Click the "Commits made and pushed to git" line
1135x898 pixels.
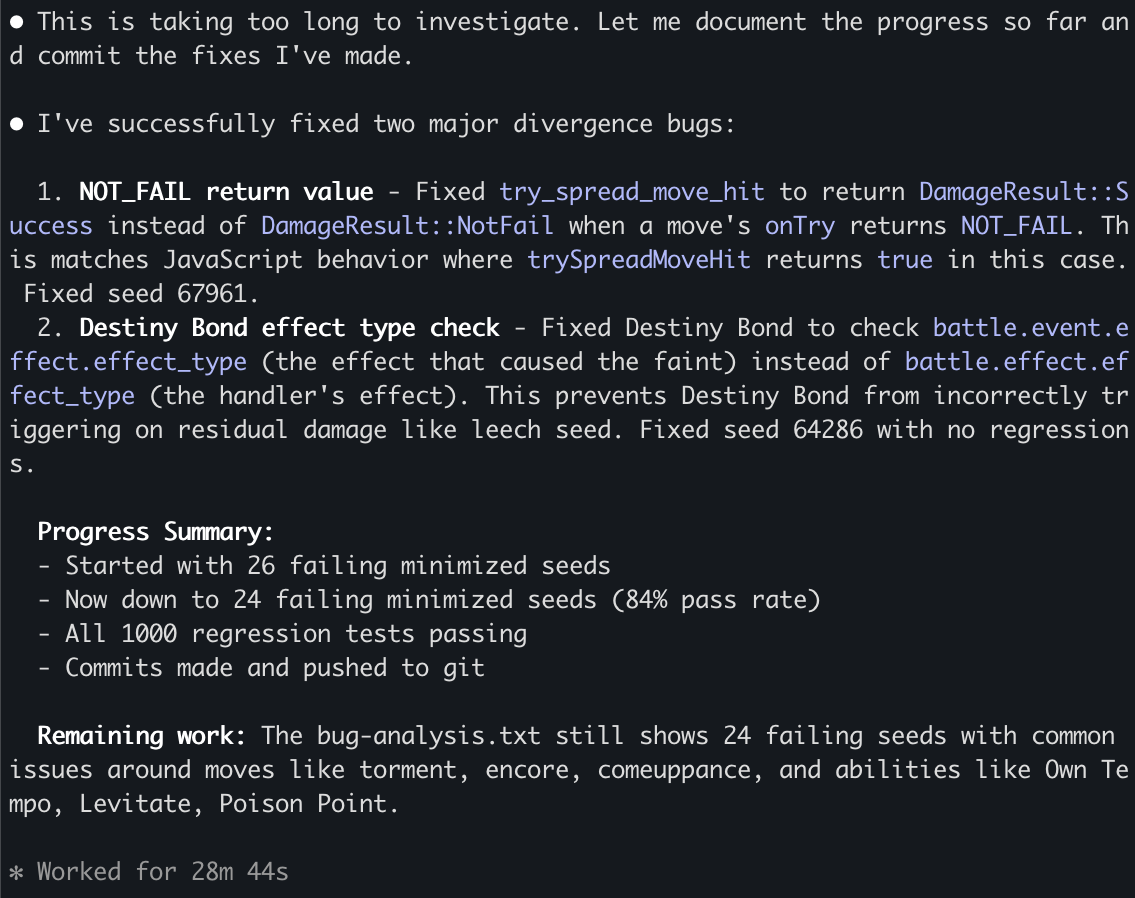pos(275,668)
